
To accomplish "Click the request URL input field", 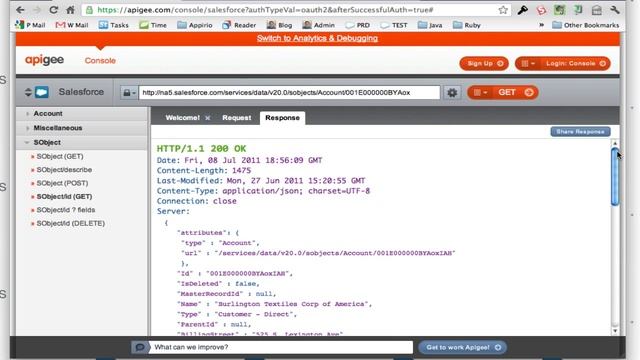I will 289,93.
